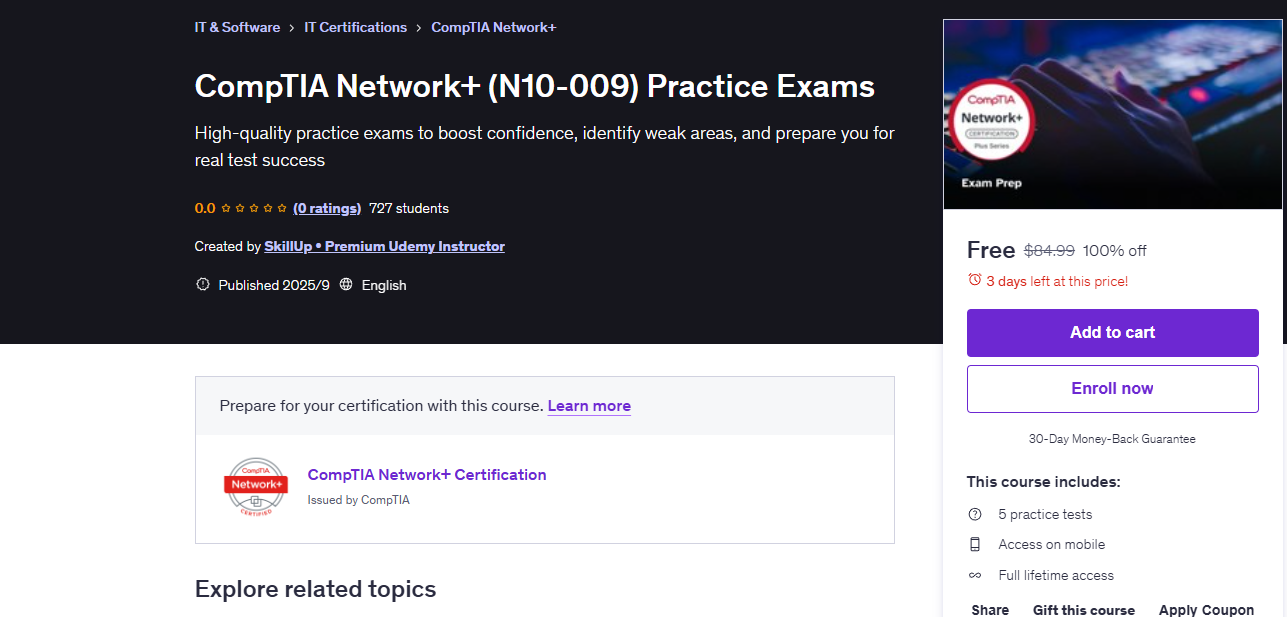The height and width of the screenshot is (617, 1287).
Task: Open the CompTIA Network+ breadcrumb link
Action: point(493,27)
